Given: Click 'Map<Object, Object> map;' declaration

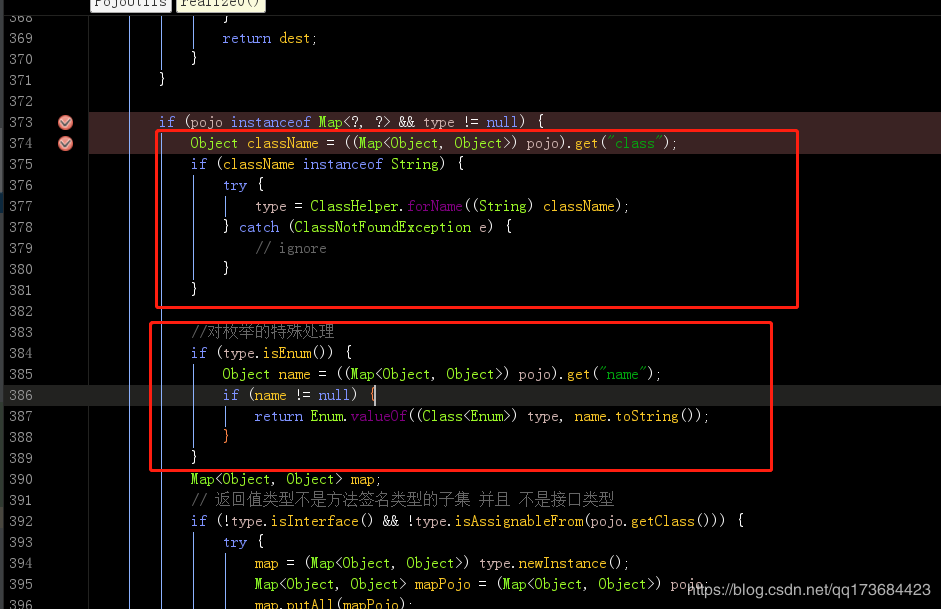Looking at the screenshot, I should (286, 479).
